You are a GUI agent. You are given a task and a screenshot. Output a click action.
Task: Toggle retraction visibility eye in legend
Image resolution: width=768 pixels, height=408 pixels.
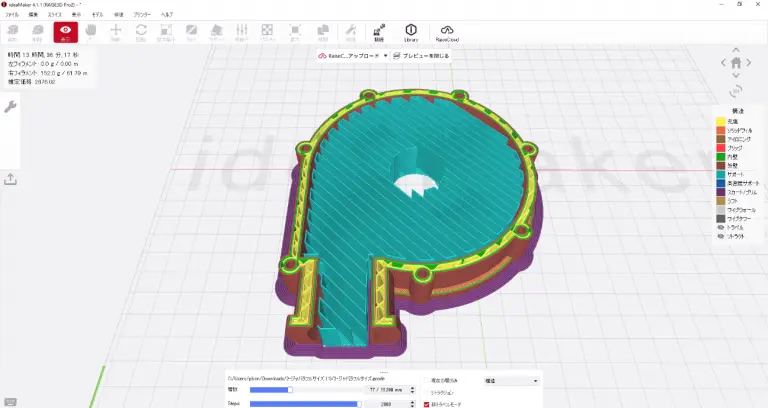click(x=720, y=237)
